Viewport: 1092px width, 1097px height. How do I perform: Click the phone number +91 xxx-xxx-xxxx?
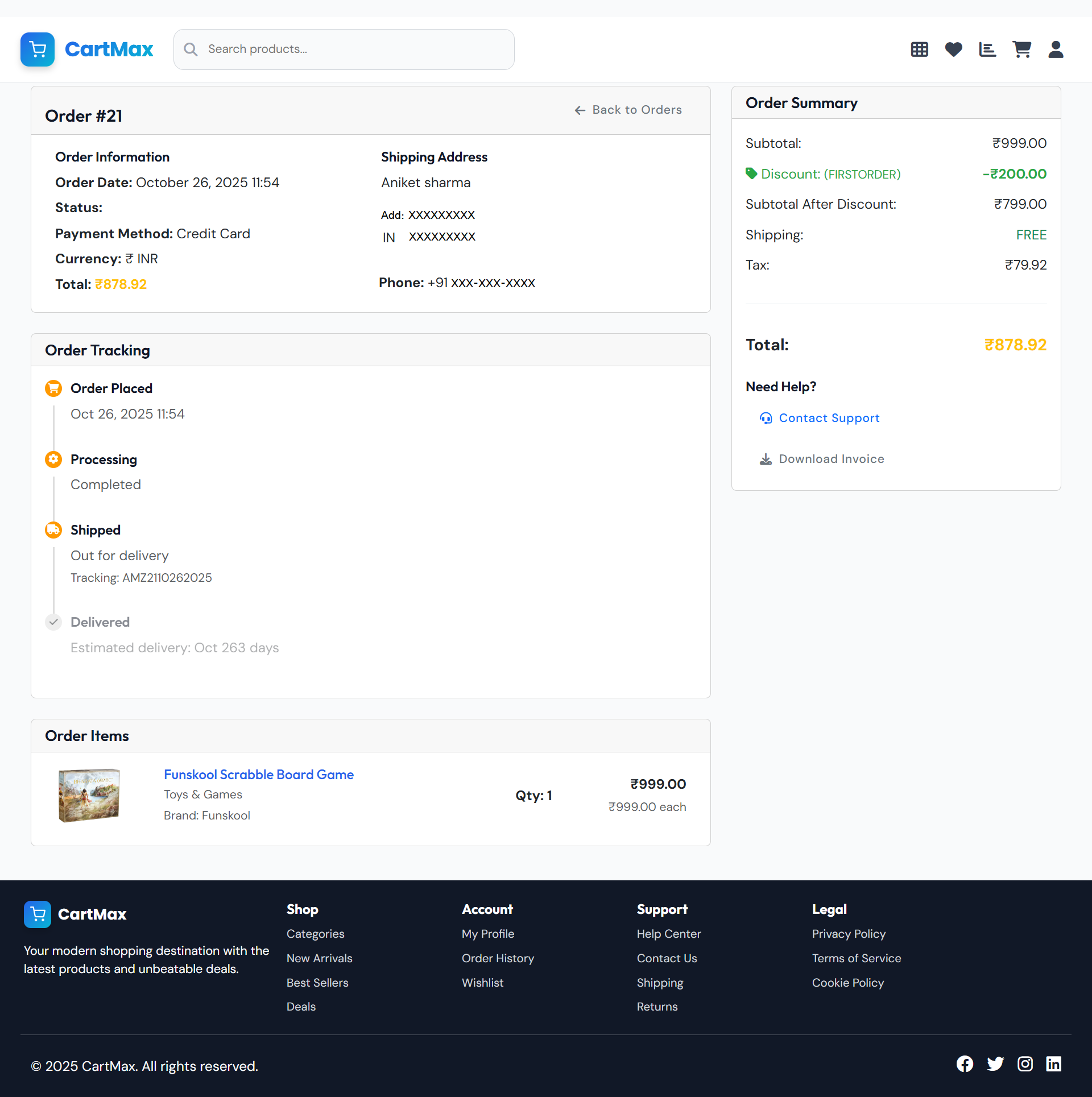tap(481, 283)
